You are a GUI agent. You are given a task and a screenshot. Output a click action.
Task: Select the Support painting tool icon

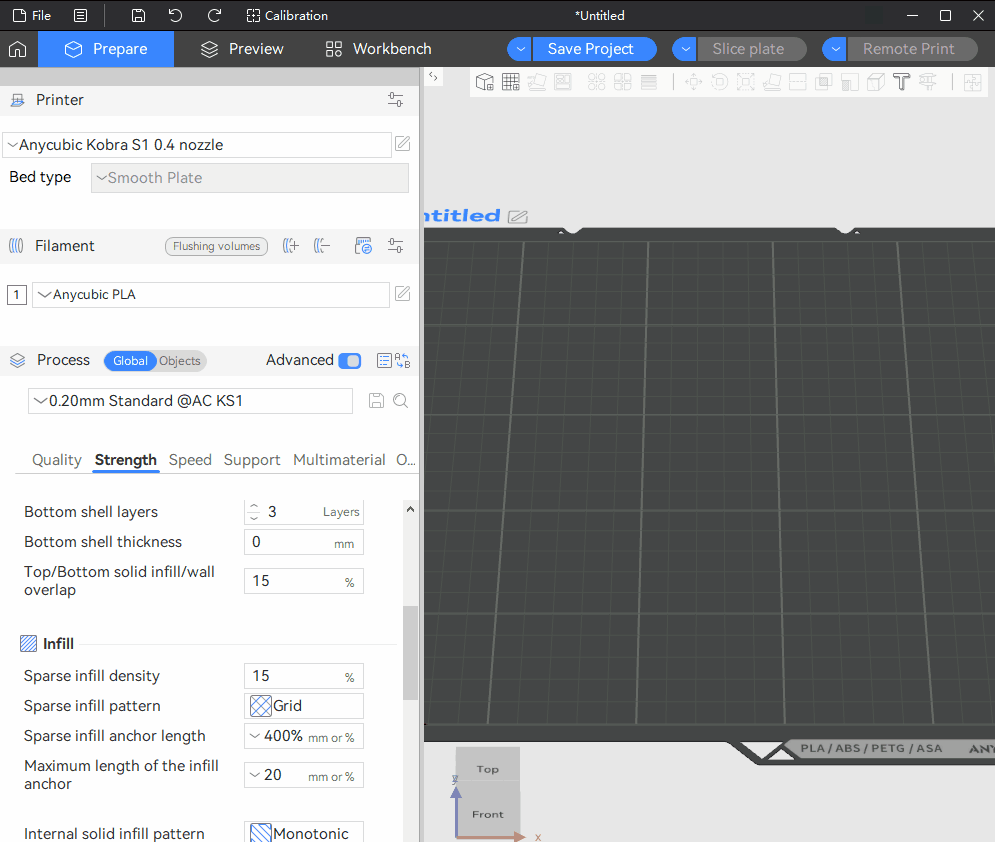(850, 82)
